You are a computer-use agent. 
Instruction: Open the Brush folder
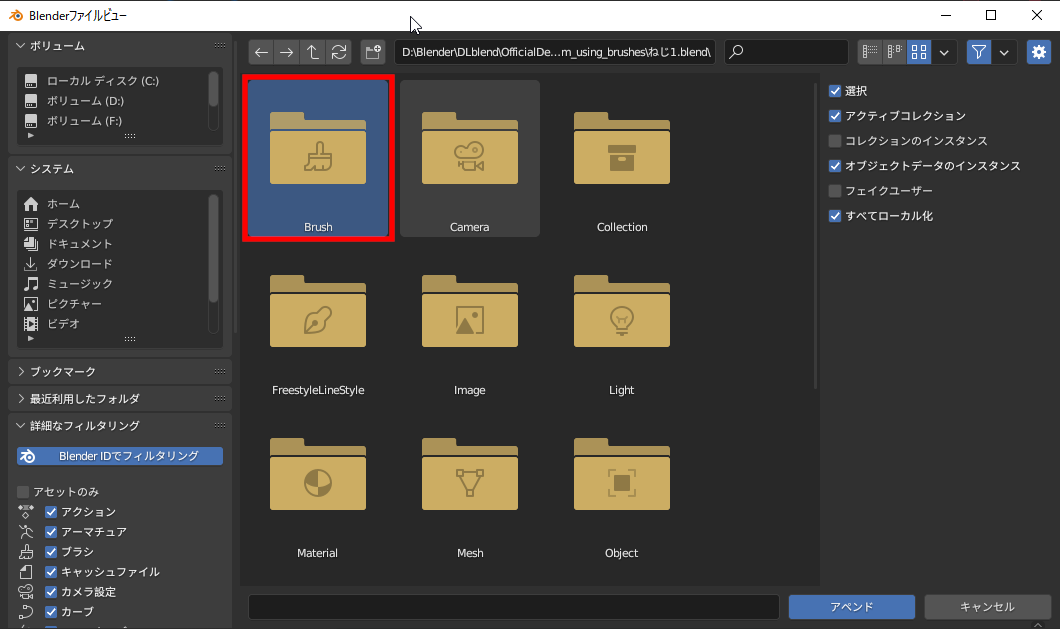pos(318,158)
